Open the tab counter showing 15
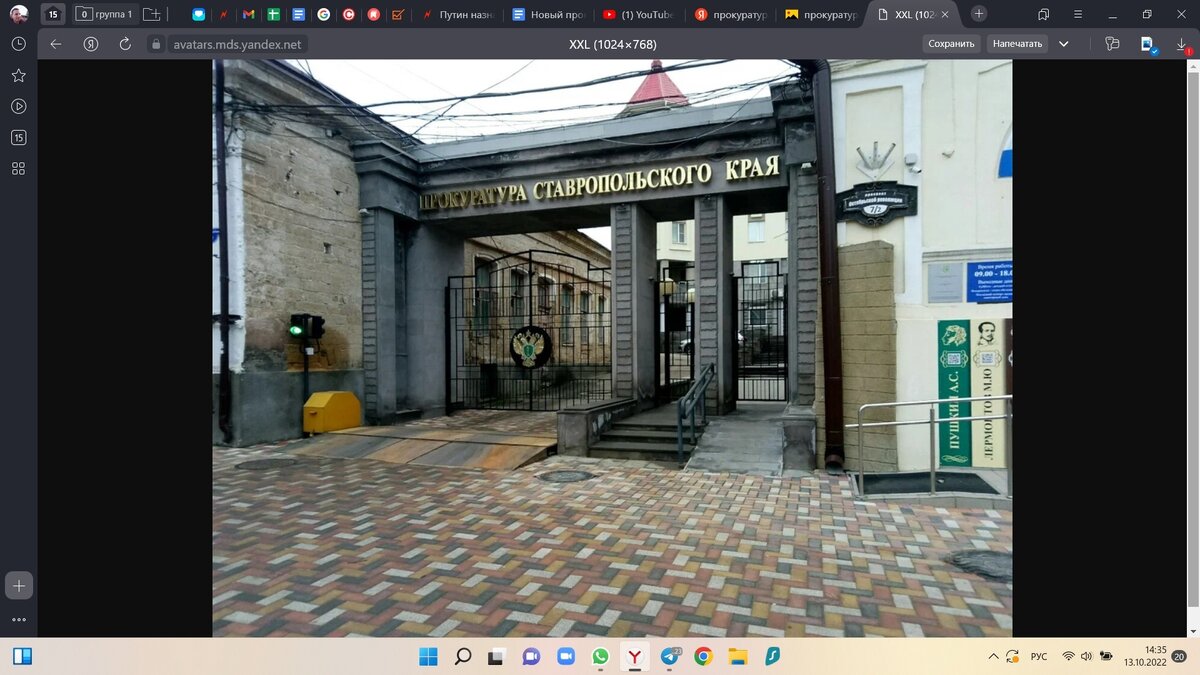Screen dimensions: 1200x675 pyautogui.click(x=52, y=14)
